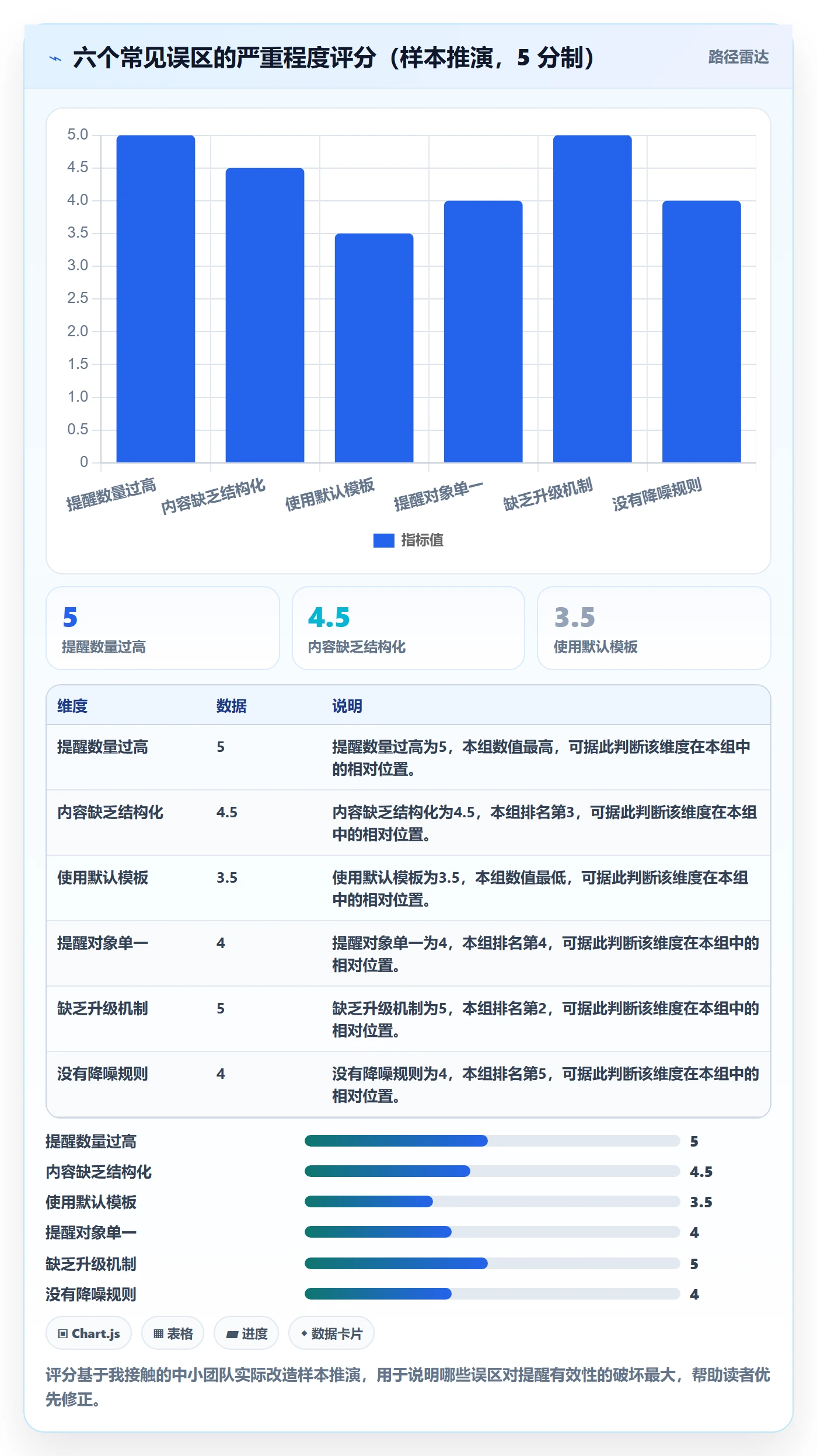Click description mentioning 本组数值最低

[540, 889]
